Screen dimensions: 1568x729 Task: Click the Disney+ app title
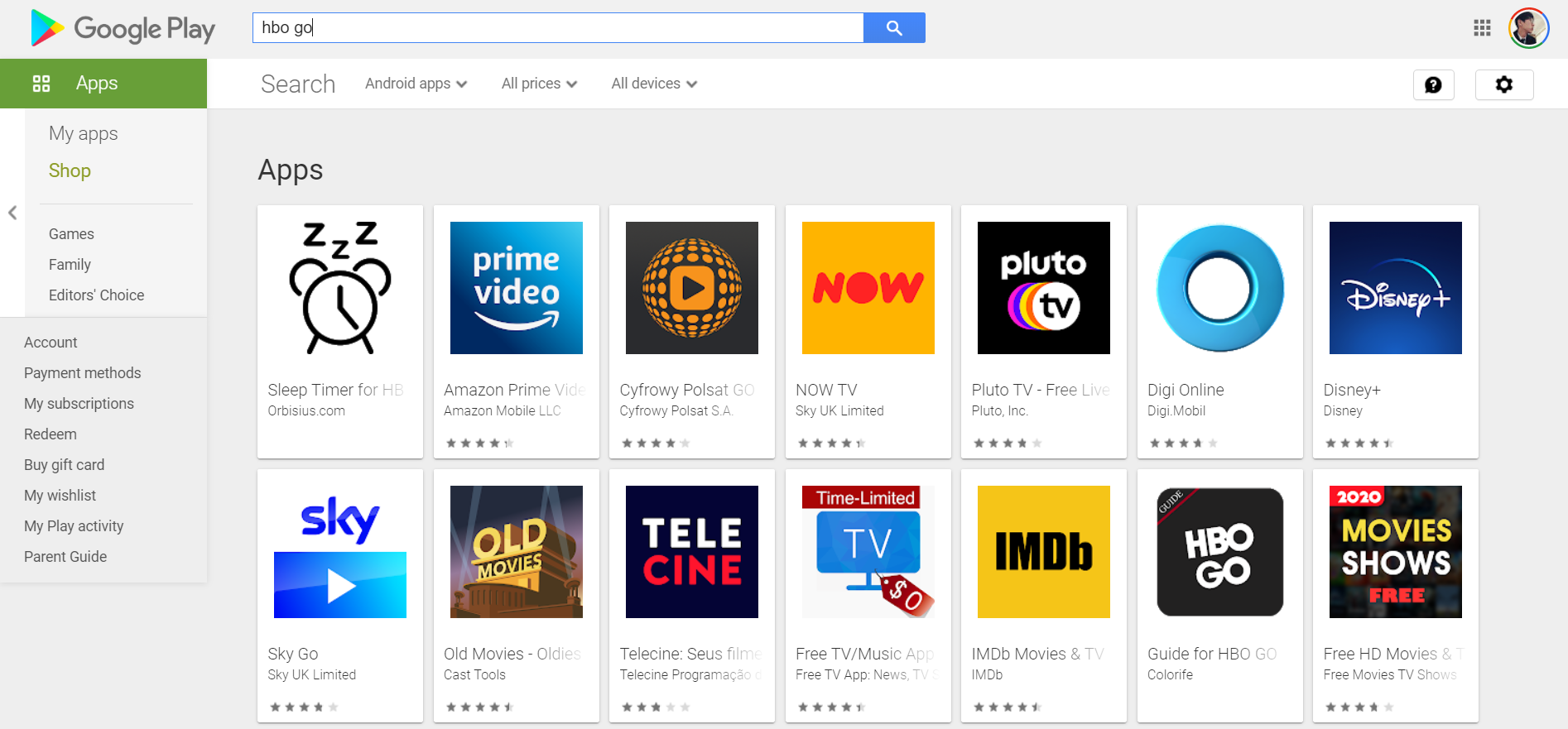[1352, 390]
